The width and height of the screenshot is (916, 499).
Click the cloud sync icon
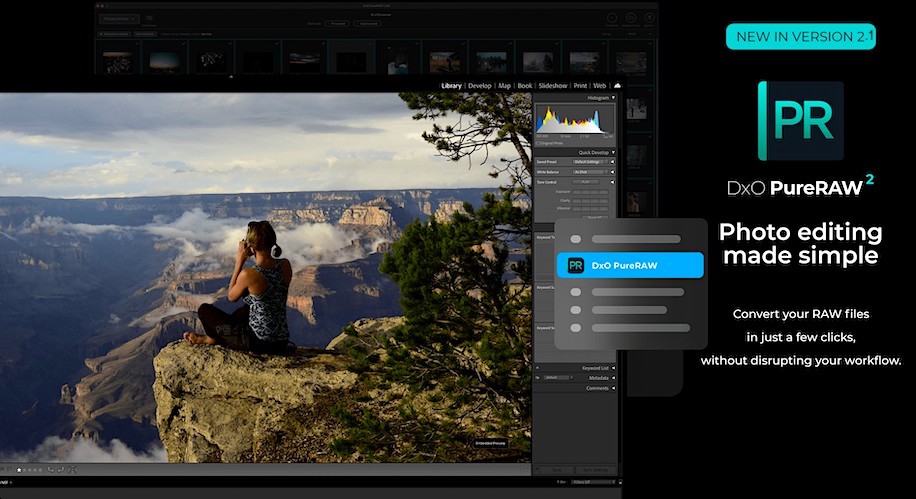point(617,85)
